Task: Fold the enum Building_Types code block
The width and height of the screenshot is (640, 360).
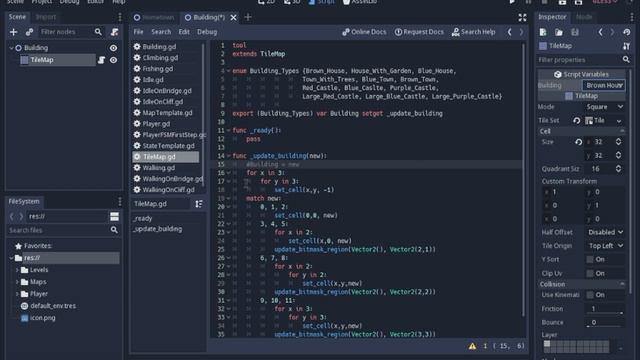Action: (x=228, y=71)
